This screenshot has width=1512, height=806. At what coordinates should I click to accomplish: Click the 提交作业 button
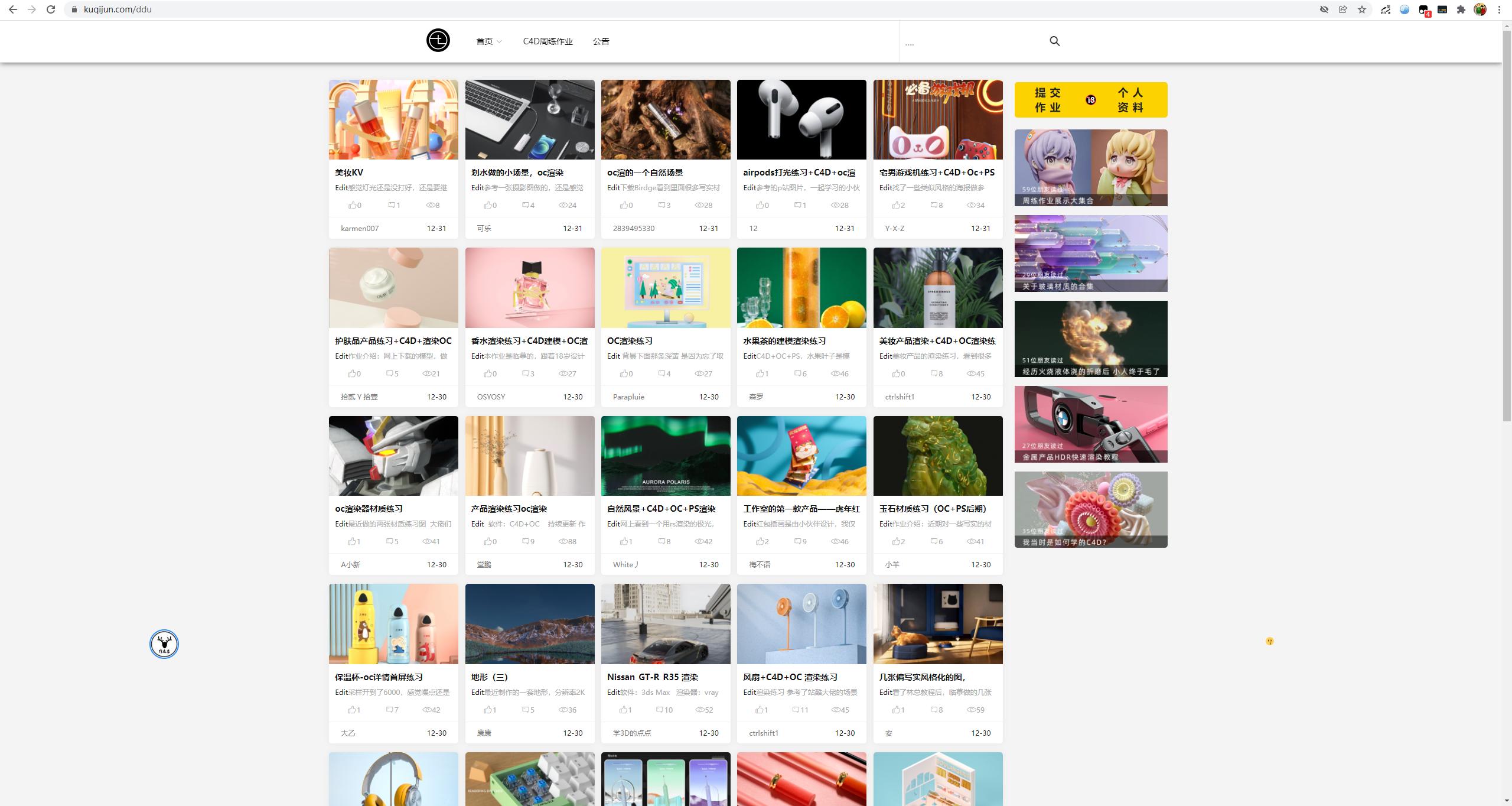(1047, 100)
